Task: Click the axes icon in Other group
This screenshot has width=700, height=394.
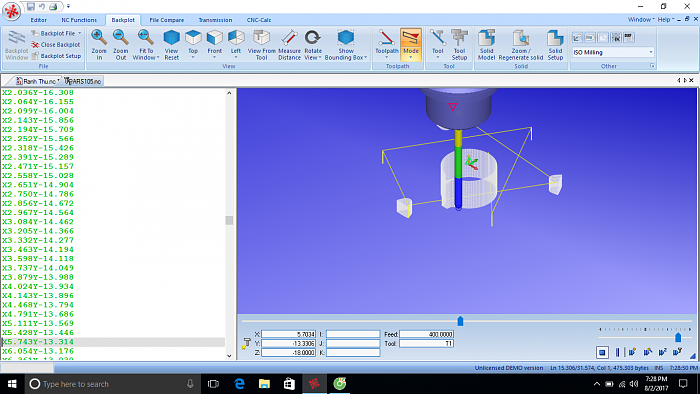Action: pyautogui.click(x=577, y=37)
